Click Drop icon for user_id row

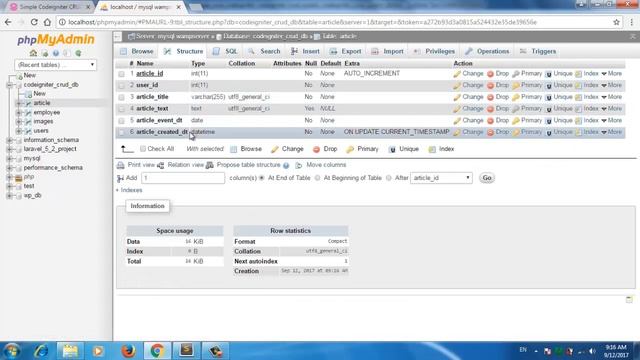[490, 85]
